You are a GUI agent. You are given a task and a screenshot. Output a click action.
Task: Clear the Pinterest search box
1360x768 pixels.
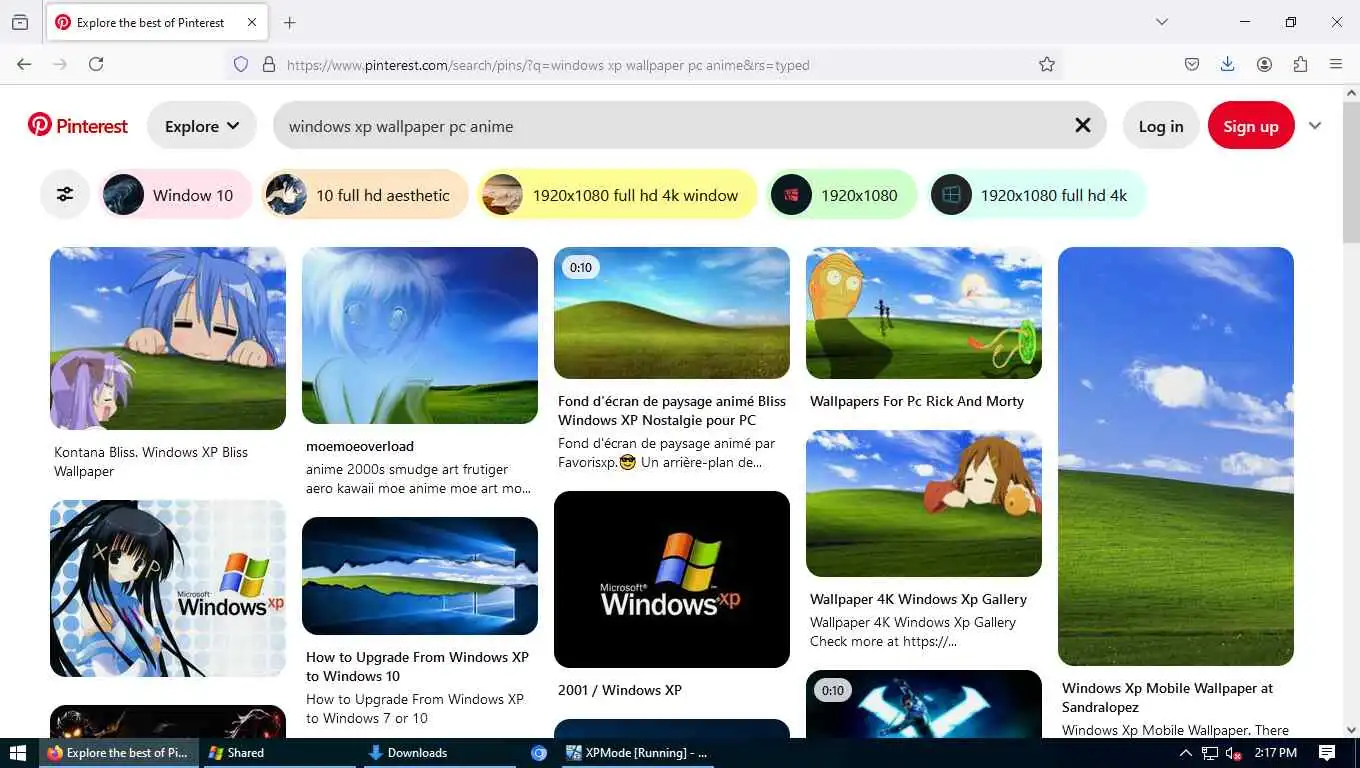pyautogui.click(x=1082, y=126)
